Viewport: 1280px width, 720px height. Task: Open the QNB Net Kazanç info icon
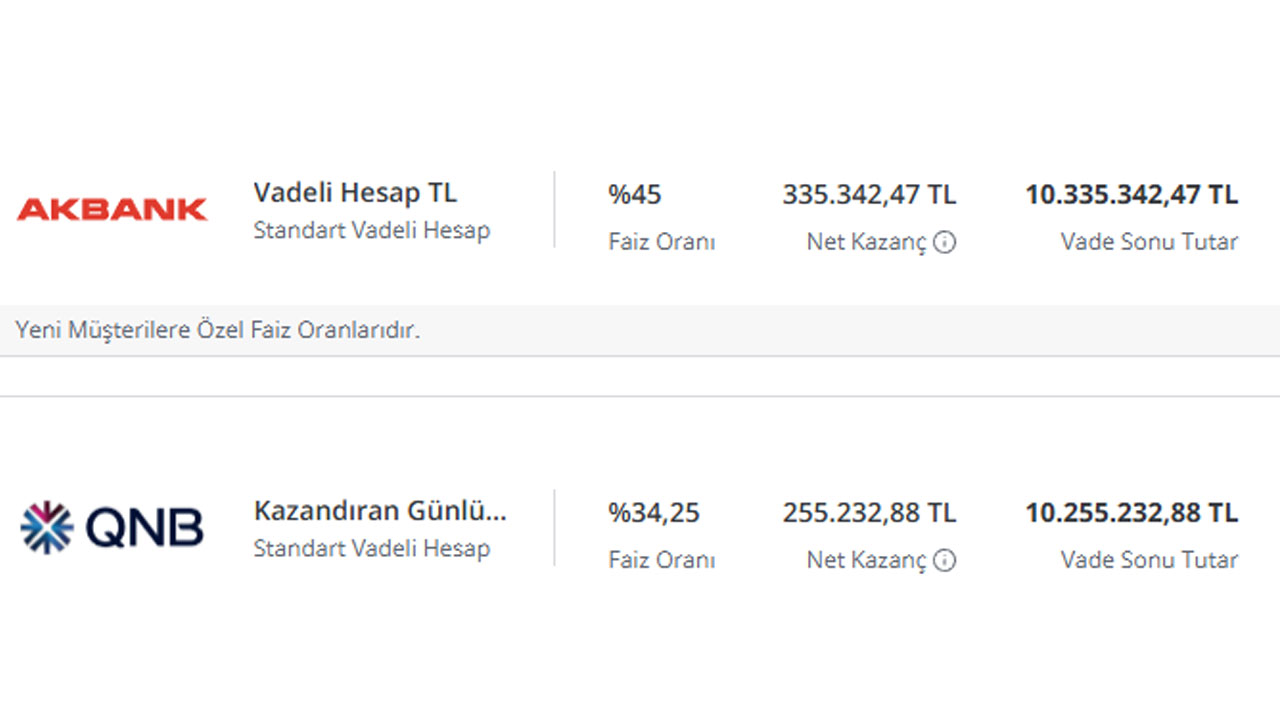(944, 561)
